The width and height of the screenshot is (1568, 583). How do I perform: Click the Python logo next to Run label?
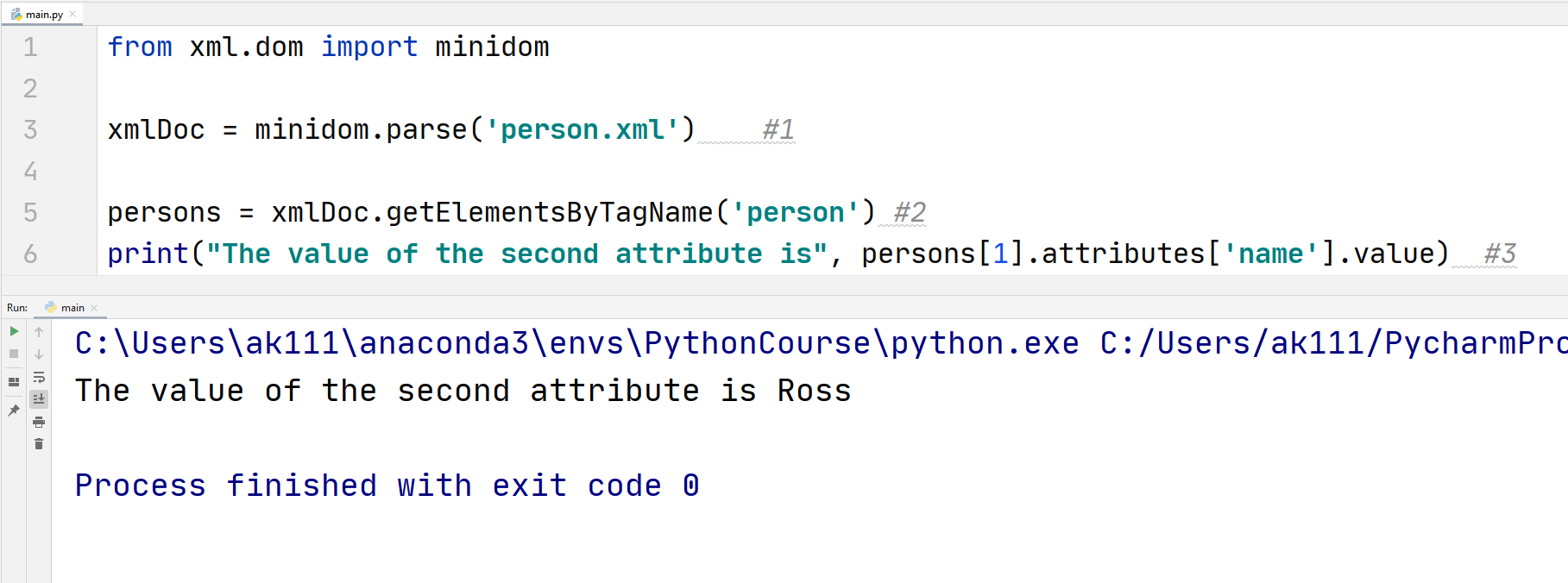coord(51,307)
